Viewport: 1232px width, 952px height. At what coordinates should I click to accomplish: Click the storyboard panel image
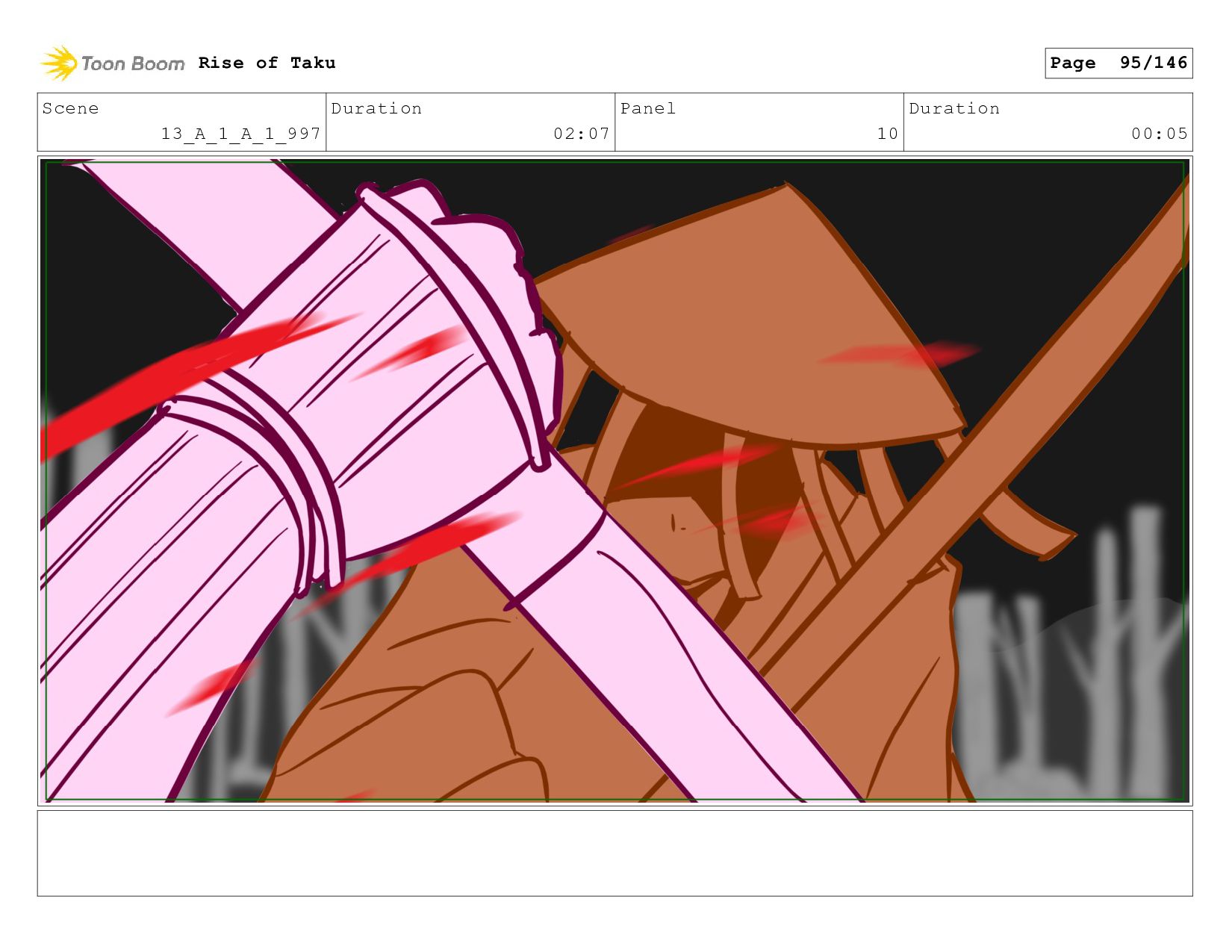[615, 481]
